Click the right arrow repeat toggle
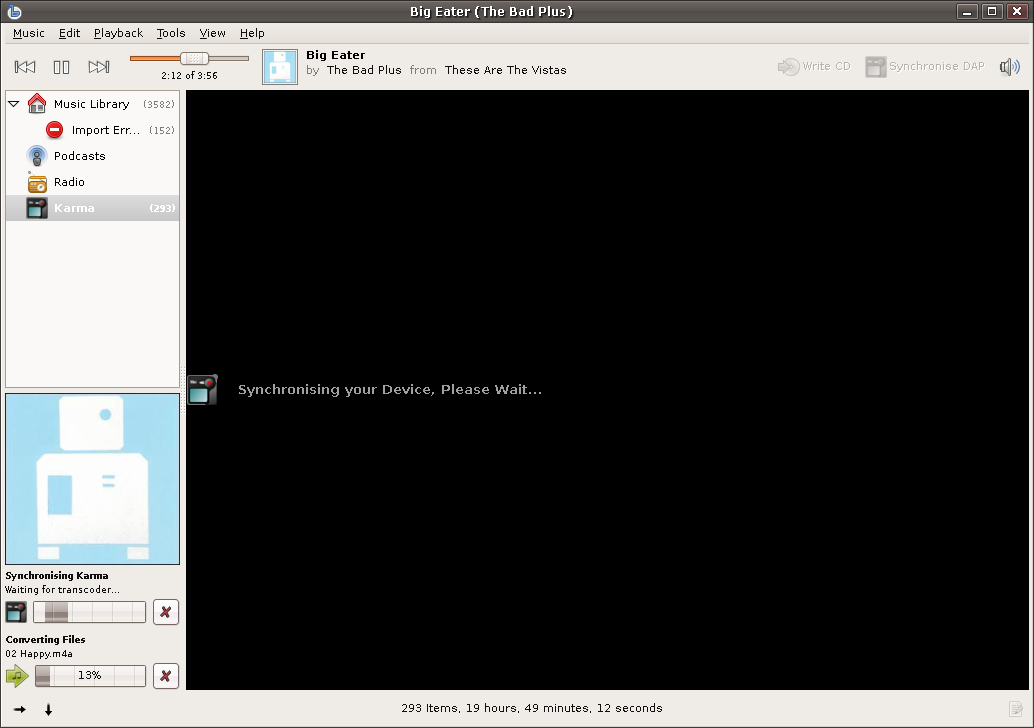The image size is (1034, 728). (20, 710)
